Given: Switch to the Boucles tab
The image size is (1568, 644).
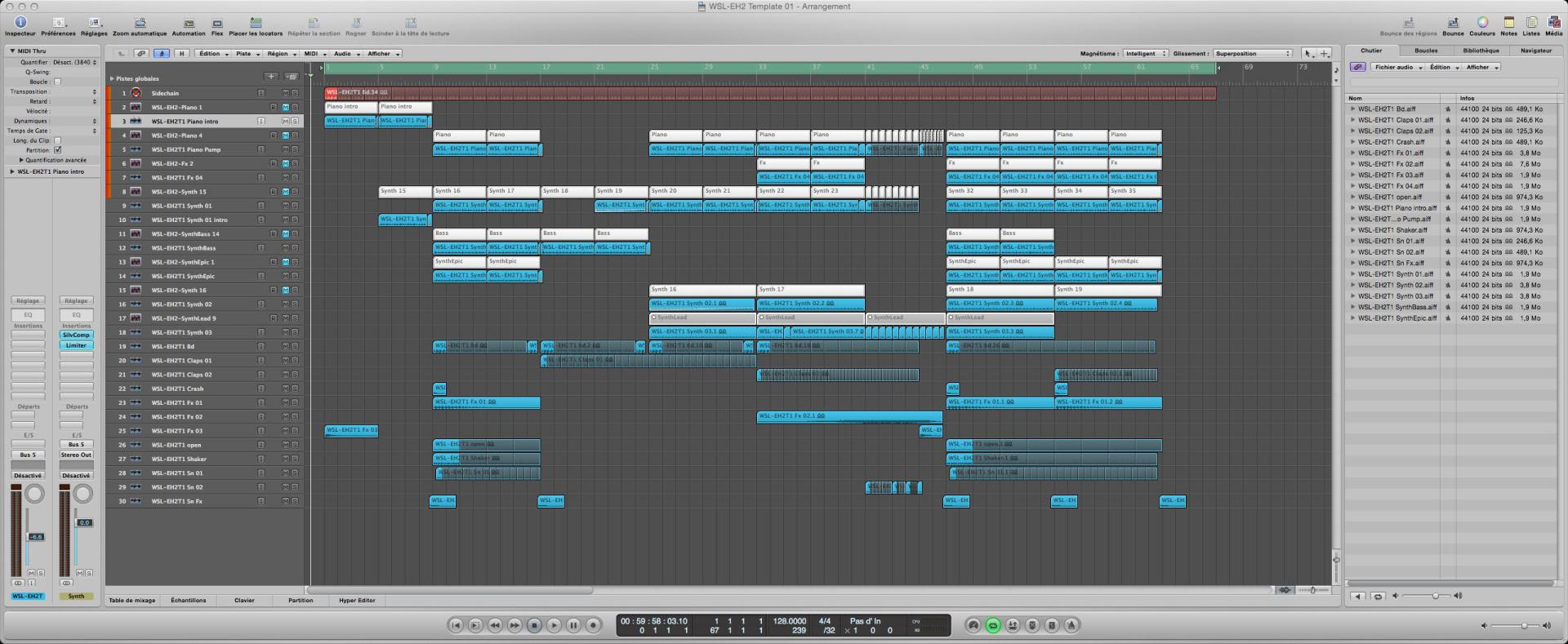Looking at the screenshot, I should tap(1426, 51).
